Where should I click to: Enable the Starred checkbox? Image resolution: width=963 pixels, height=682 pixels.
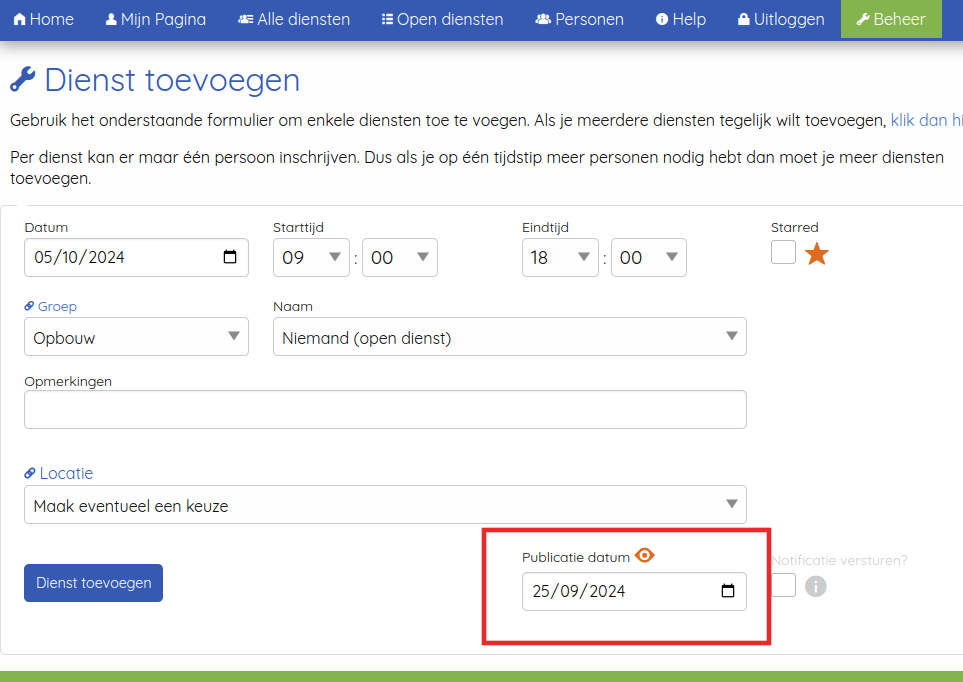tap(784, 252)
